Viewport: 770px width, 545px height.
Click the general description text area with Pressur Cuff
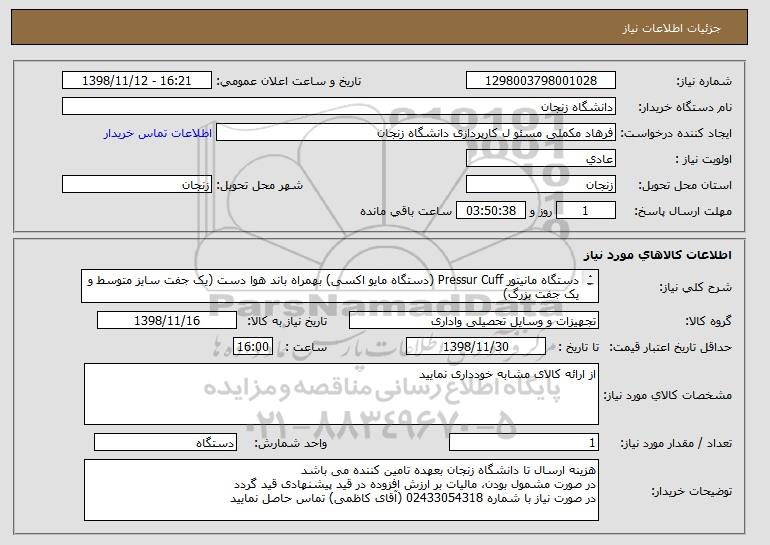(x=340, y=286)
